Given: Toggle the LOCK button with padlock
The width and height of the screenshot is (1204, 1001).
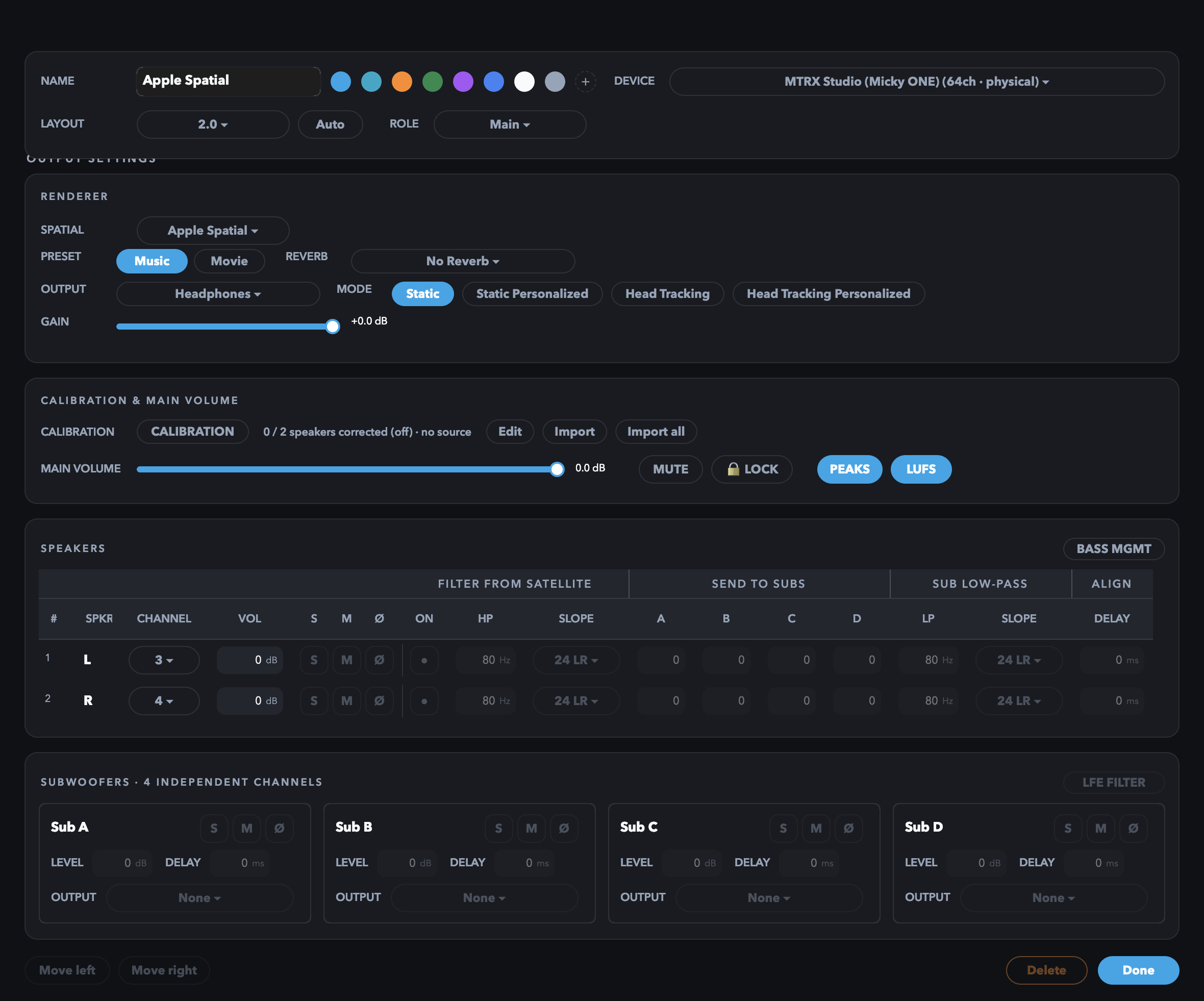Looking at the screenshot, I should (751, 469).
